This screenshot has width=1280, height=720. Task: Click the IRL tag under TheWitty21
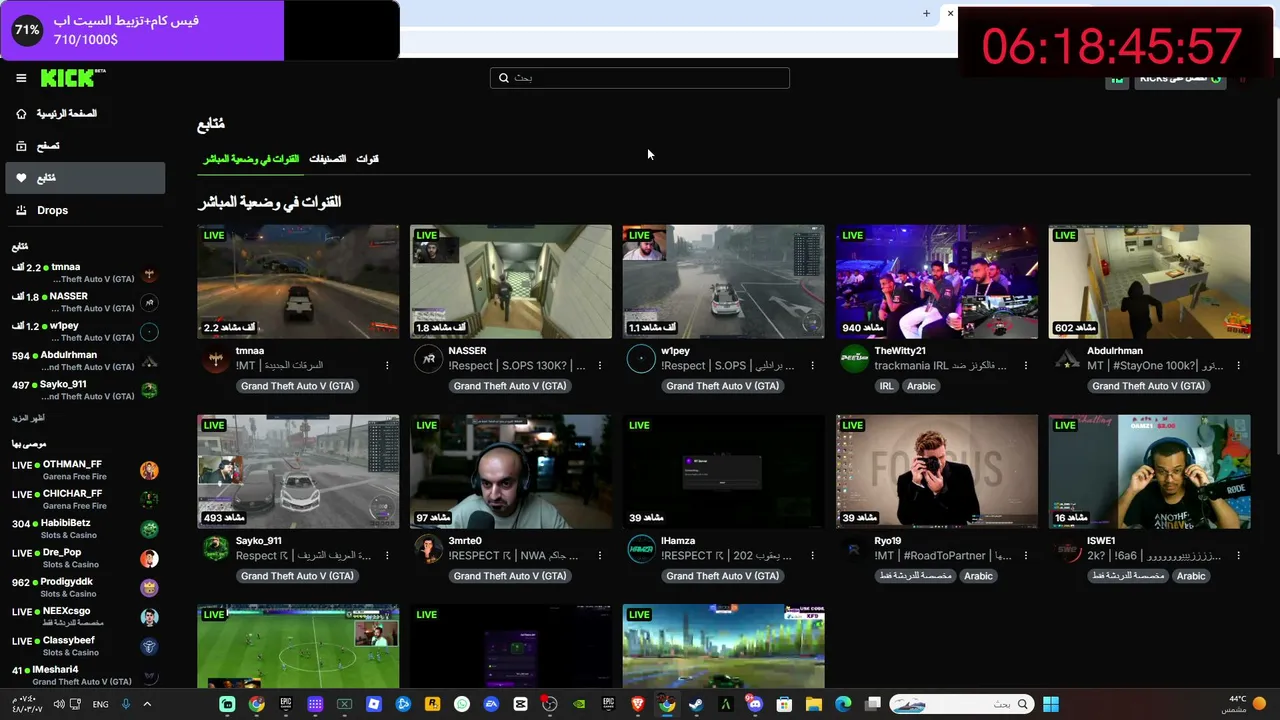click(x=886, y=386)
